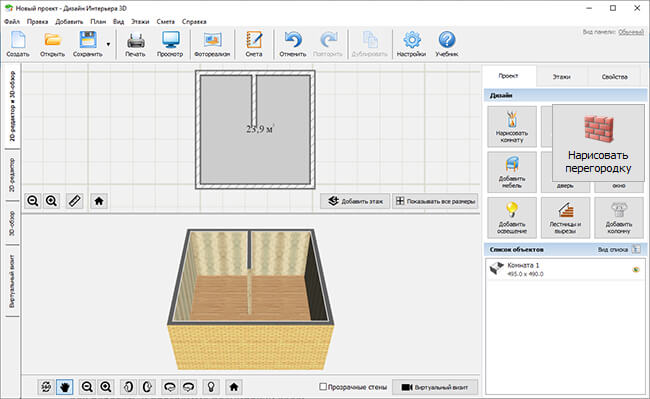Click the Обычный panel view link
This screenshot has width=650, height=399.
click(x=631, y=32)
